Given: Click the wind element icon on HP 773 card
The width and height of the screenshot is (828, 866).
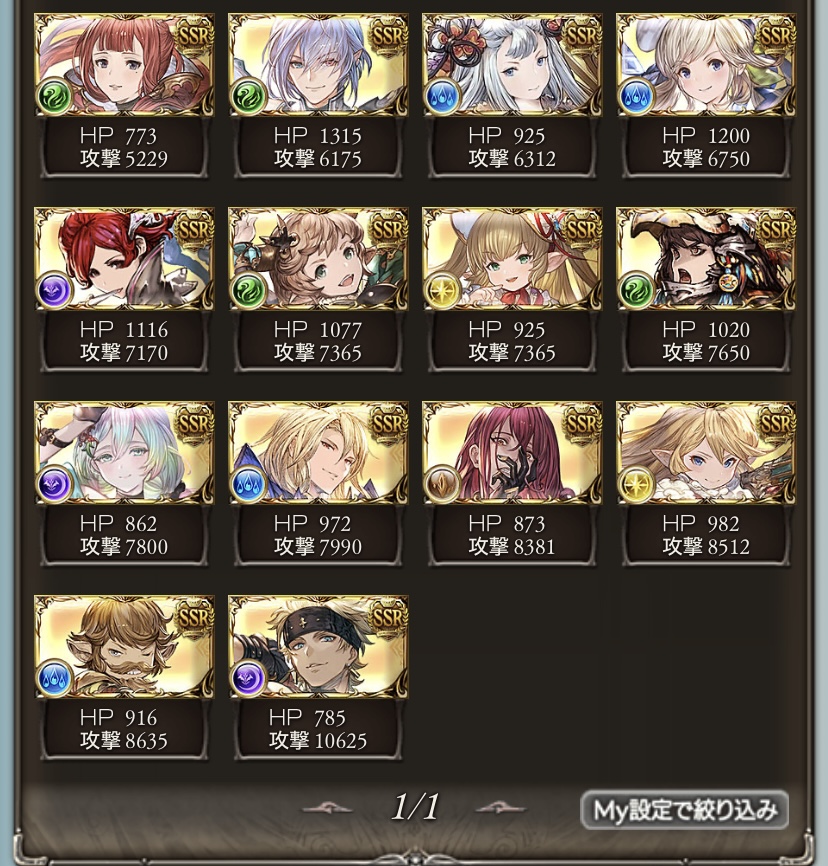Looking at the screenshot, I should pos(54,97).
